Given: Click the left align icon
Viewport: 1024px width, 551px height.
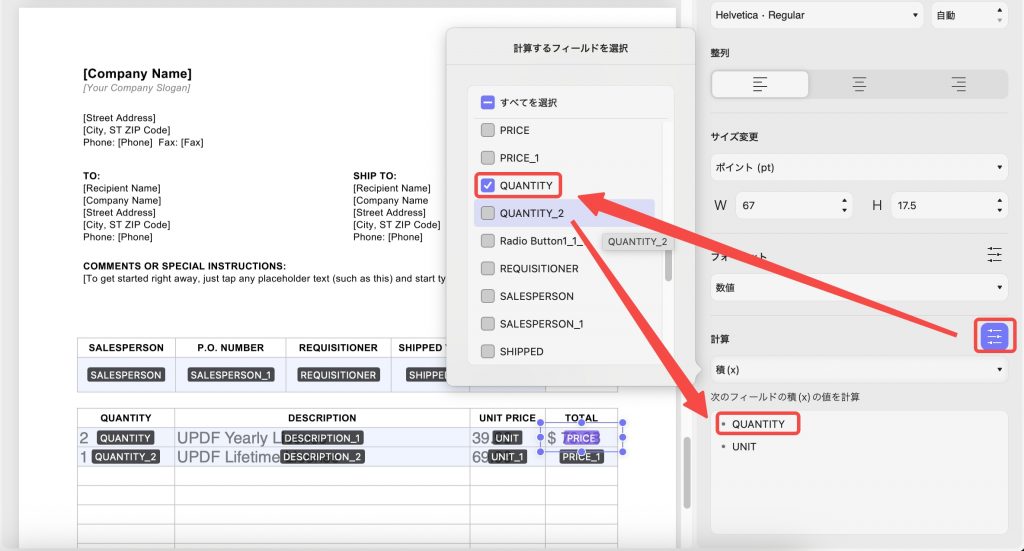Looking at the screenshot, I should point(760,84).
